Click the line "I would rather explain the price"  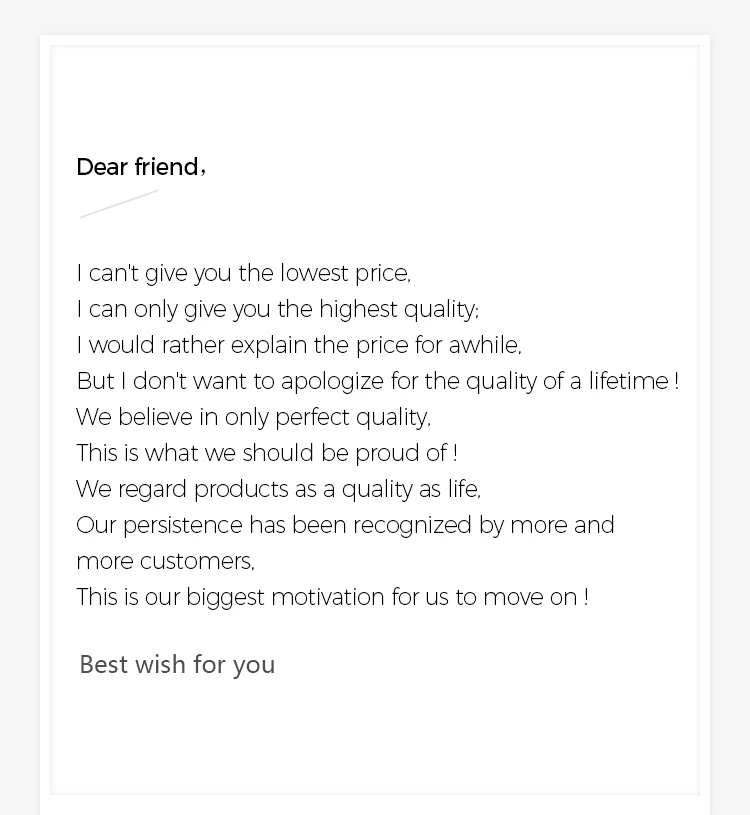point(298,345)
